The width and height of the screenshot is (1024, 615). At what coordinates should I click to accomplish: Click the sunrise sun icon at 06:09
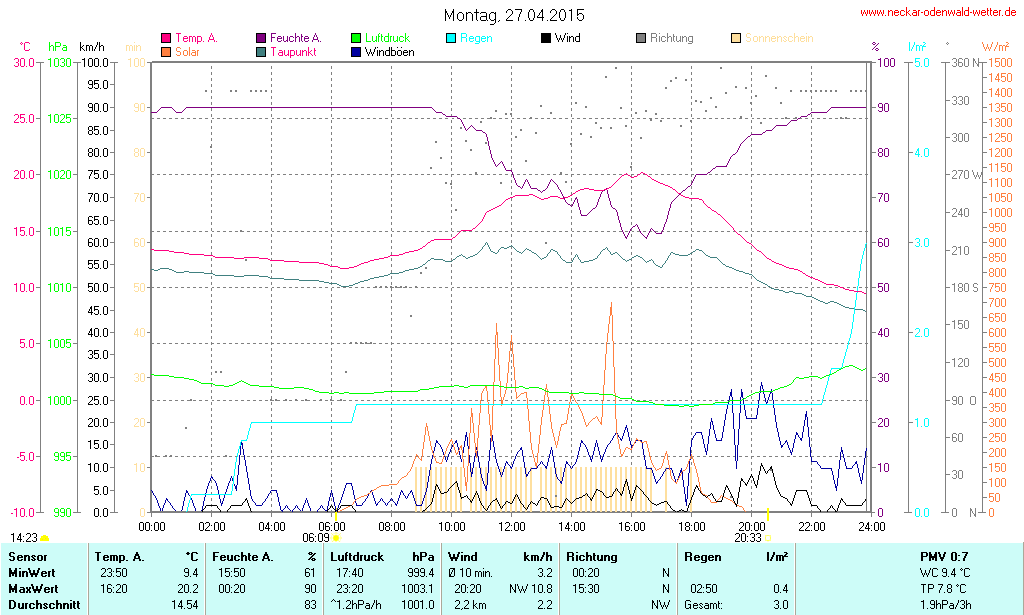click(336, 538)
